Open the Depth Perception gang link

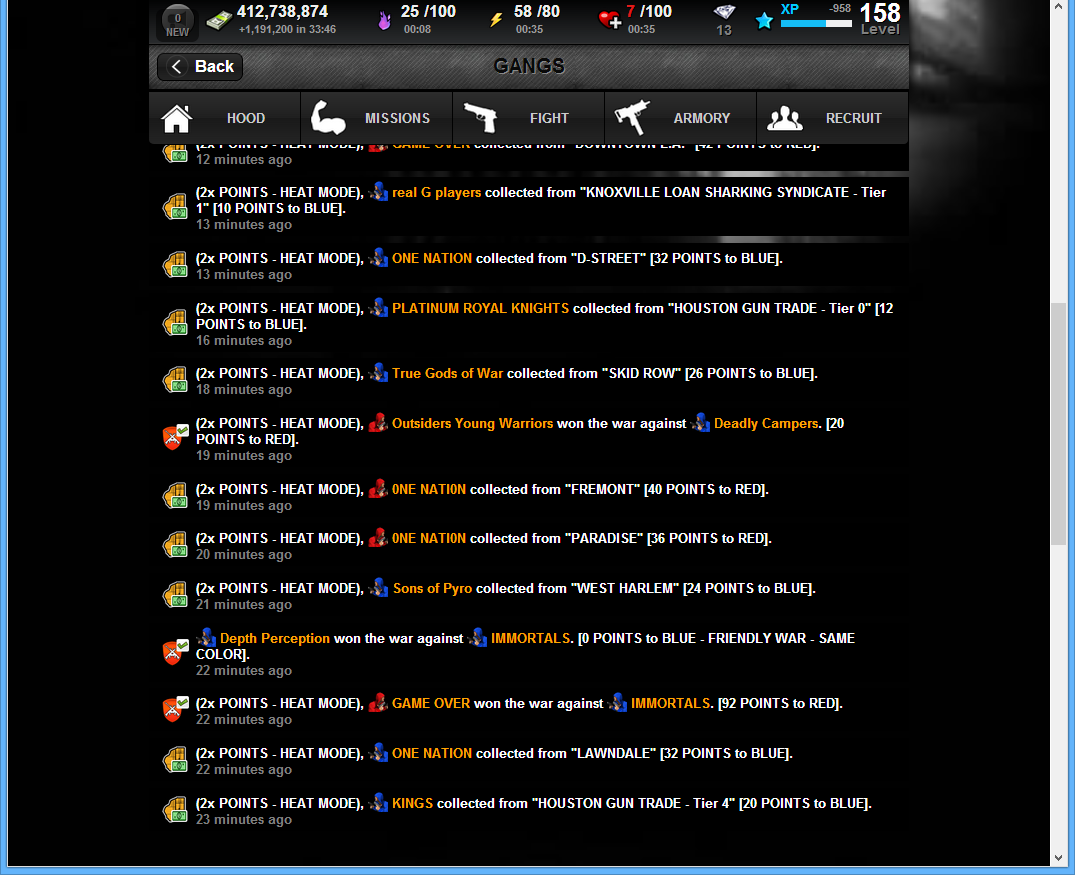coord(275,638)
